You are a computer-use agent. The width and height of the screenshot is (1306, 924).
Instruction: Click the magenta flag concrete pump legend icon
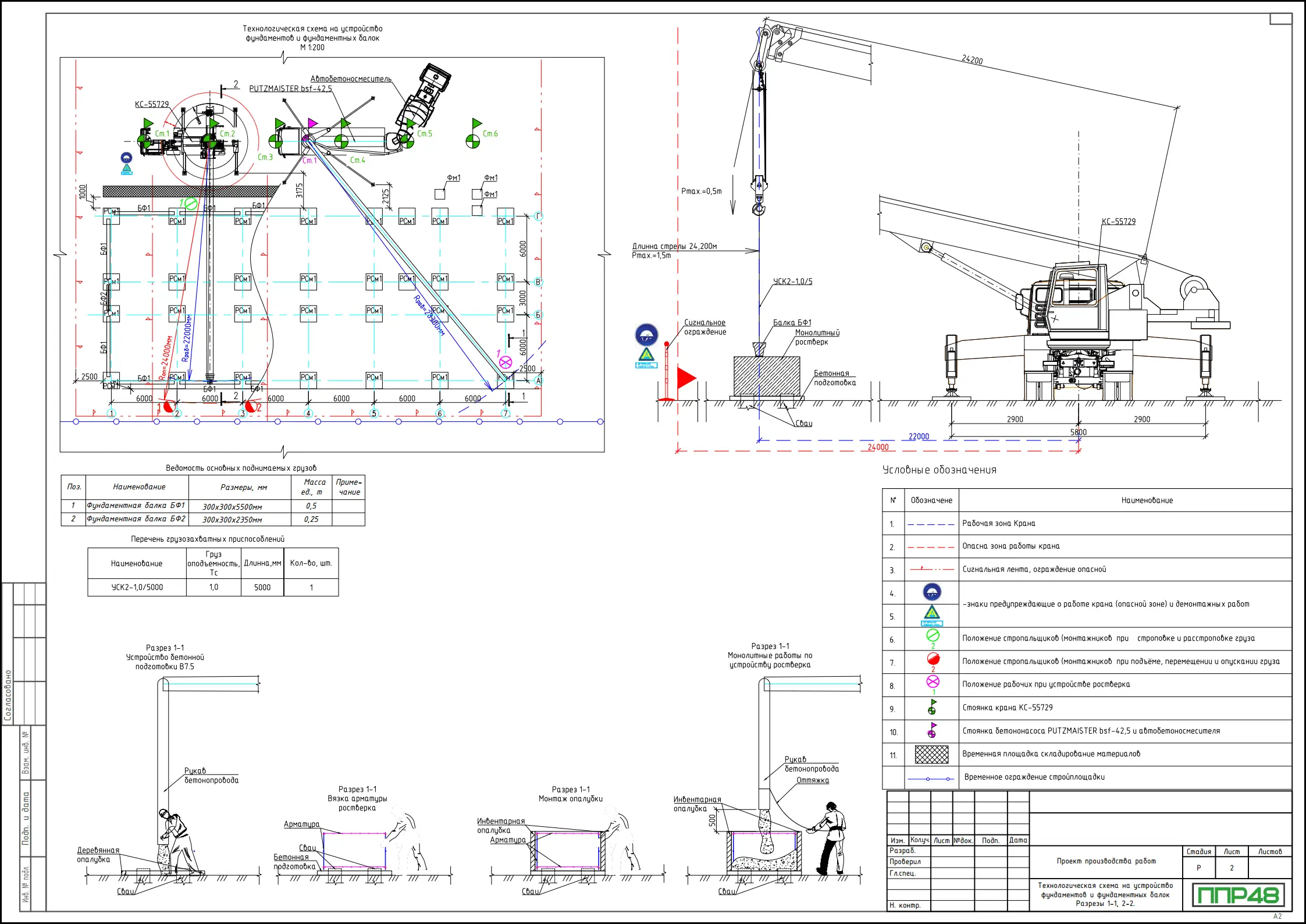point(932,730)
